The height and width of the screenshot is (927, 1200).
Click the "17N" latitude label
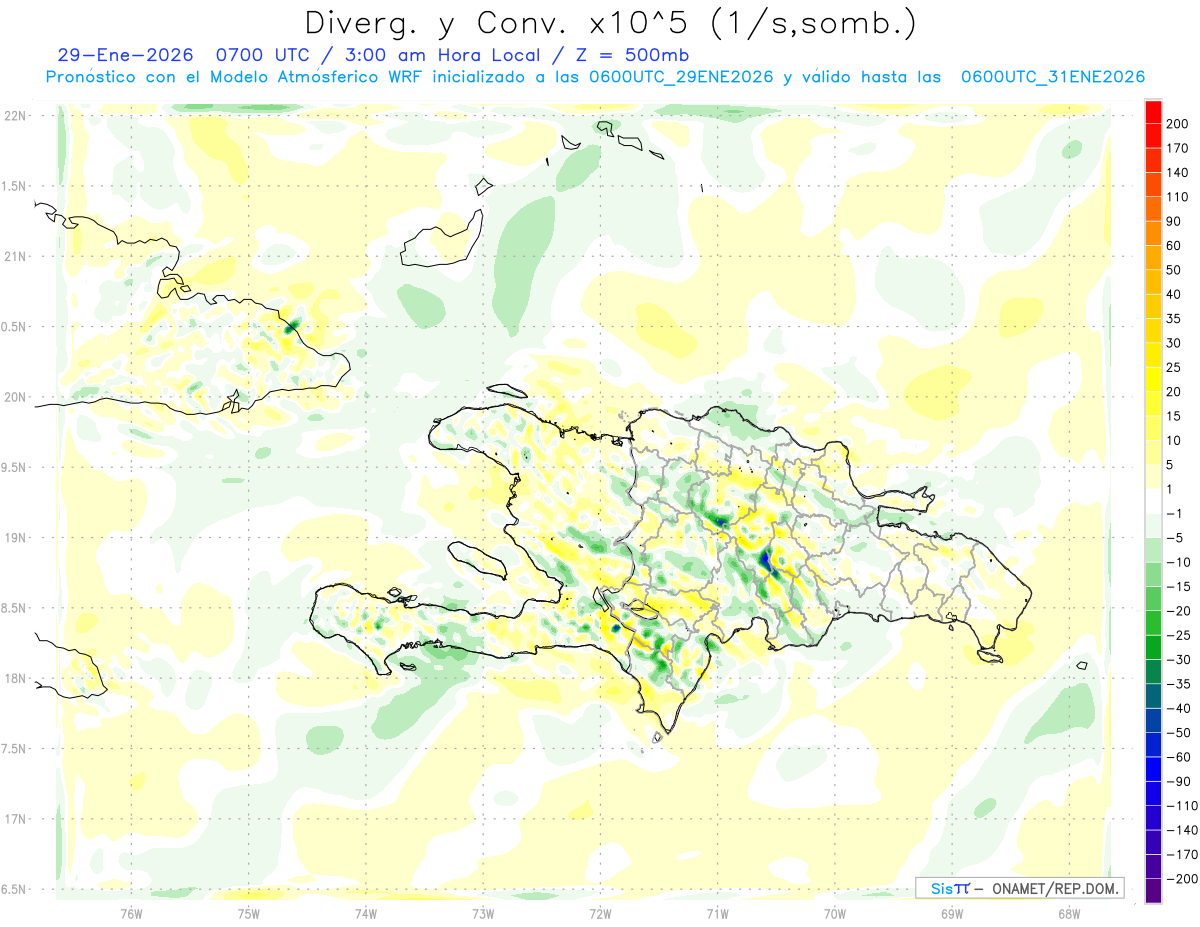pyautogui.click(x=14, y=819)
